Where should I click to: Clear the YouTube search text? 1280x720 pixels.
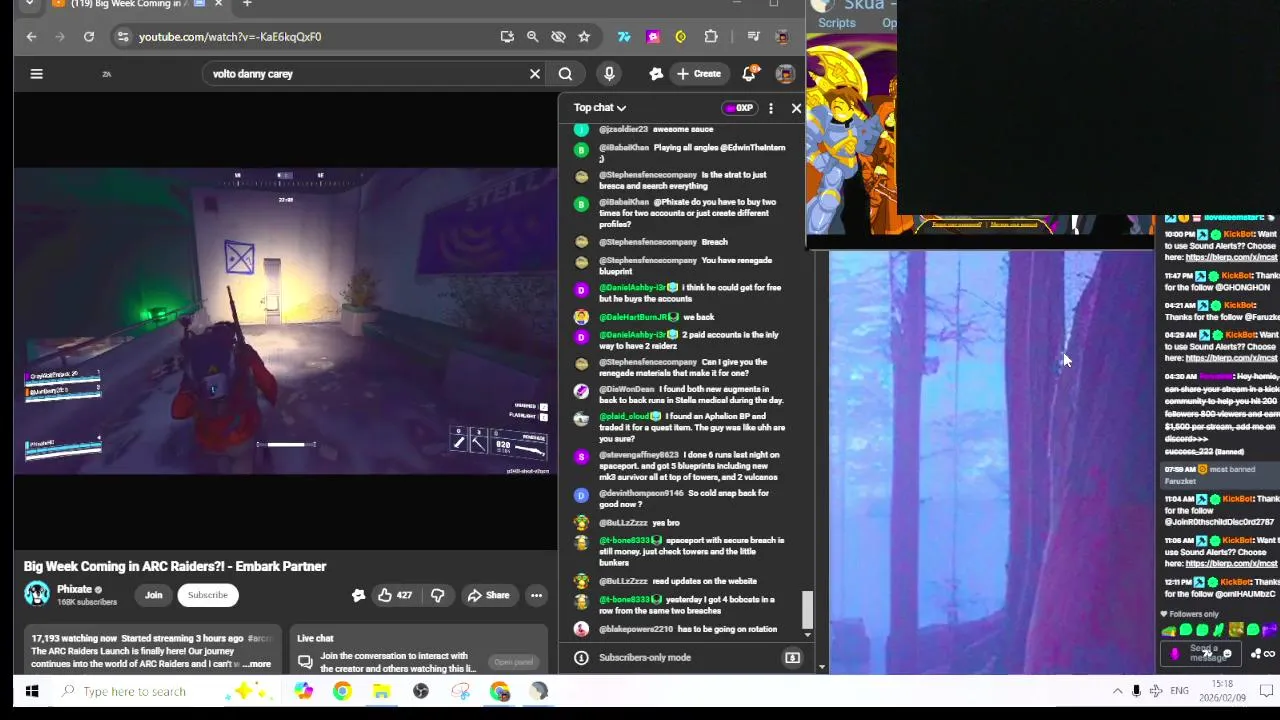pos(535,73)
